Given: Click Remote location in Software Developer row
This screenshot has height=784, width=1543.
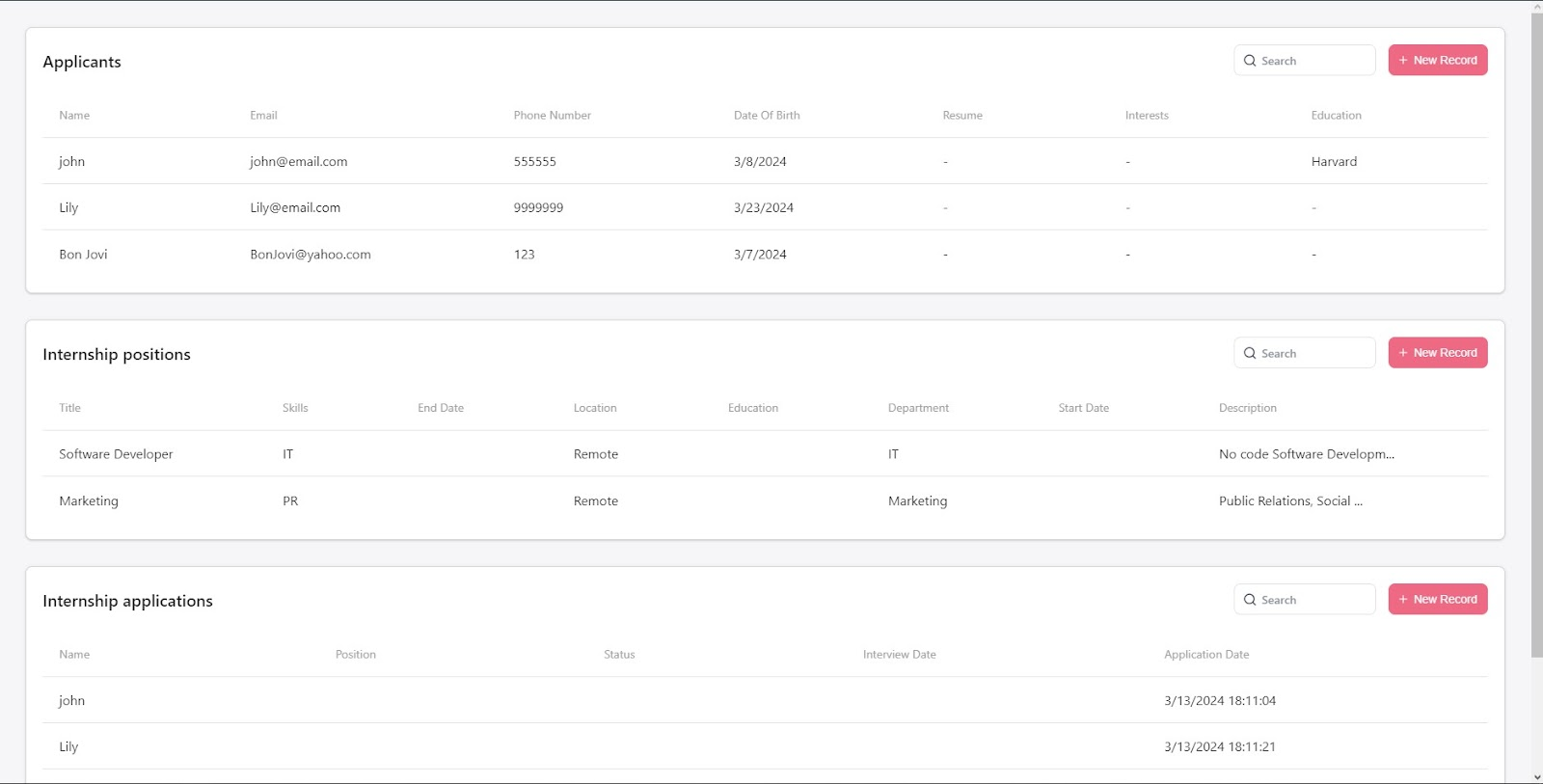Looking at the screenshot, I should (596, 454).
